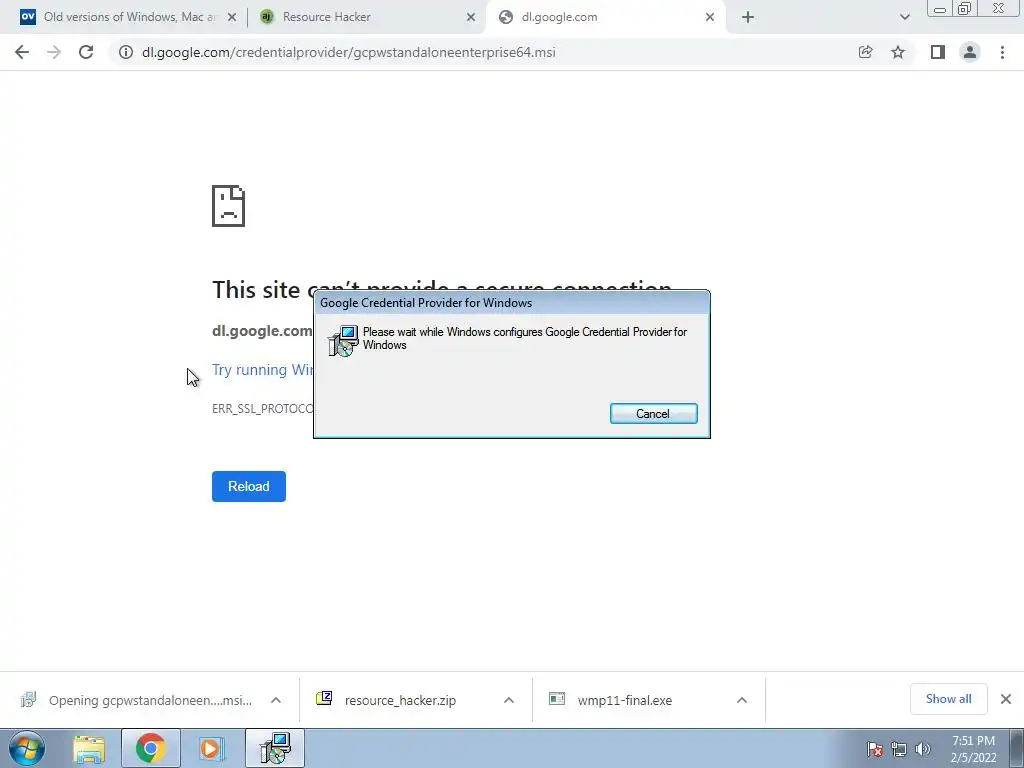This screenshot has width=1024, height=768.
Task: Switch to the Resource Hacker tab
Action: pos(366,17)
